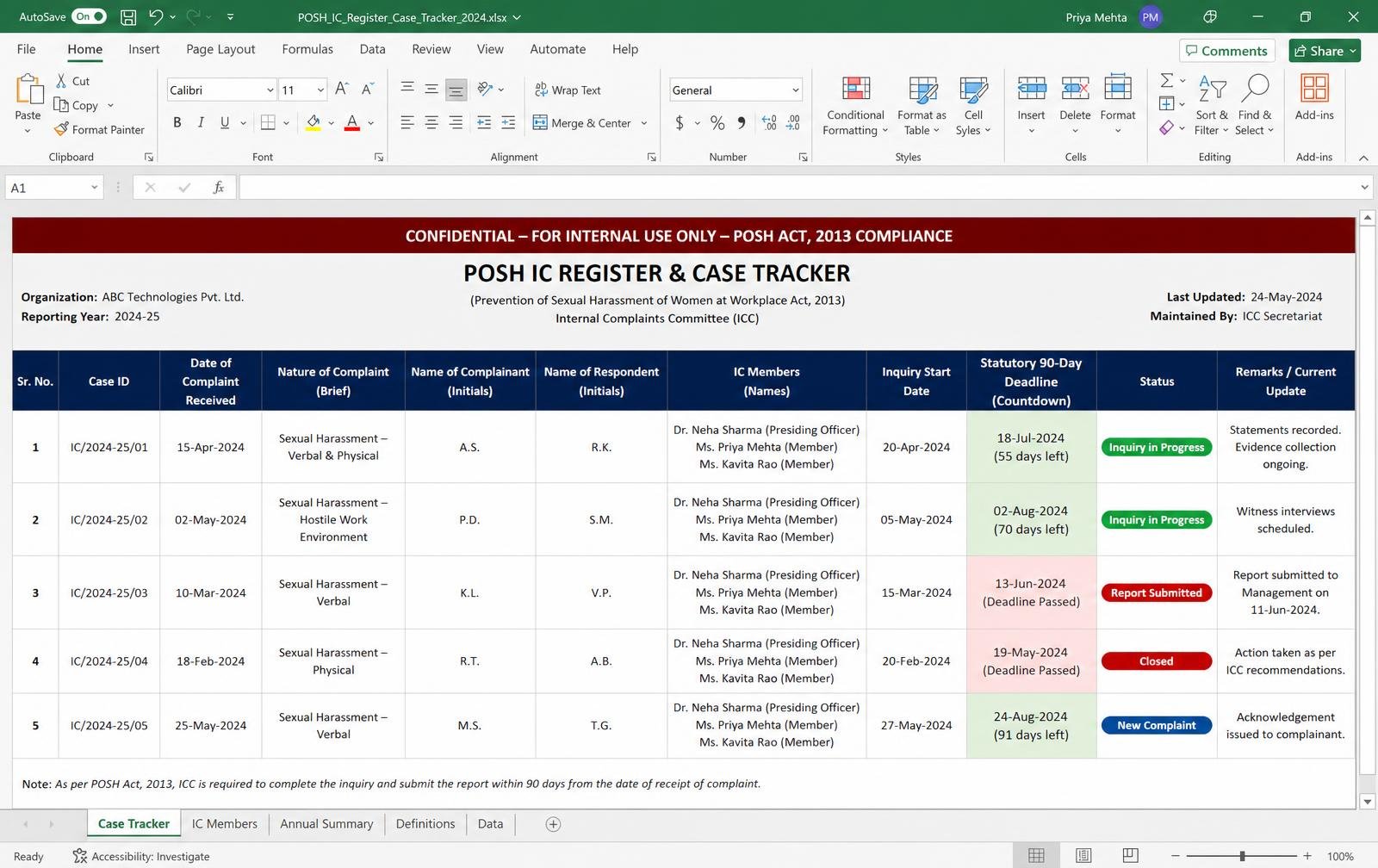Open Accessibility Investigate status icon
Viewport: 1378px width, 868px height.
(x=80, y=855)
